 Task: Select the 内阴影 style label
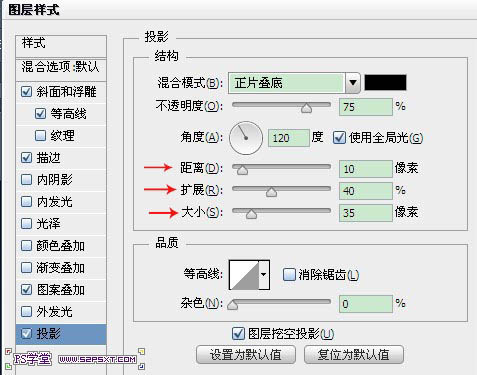coord(54,180)
